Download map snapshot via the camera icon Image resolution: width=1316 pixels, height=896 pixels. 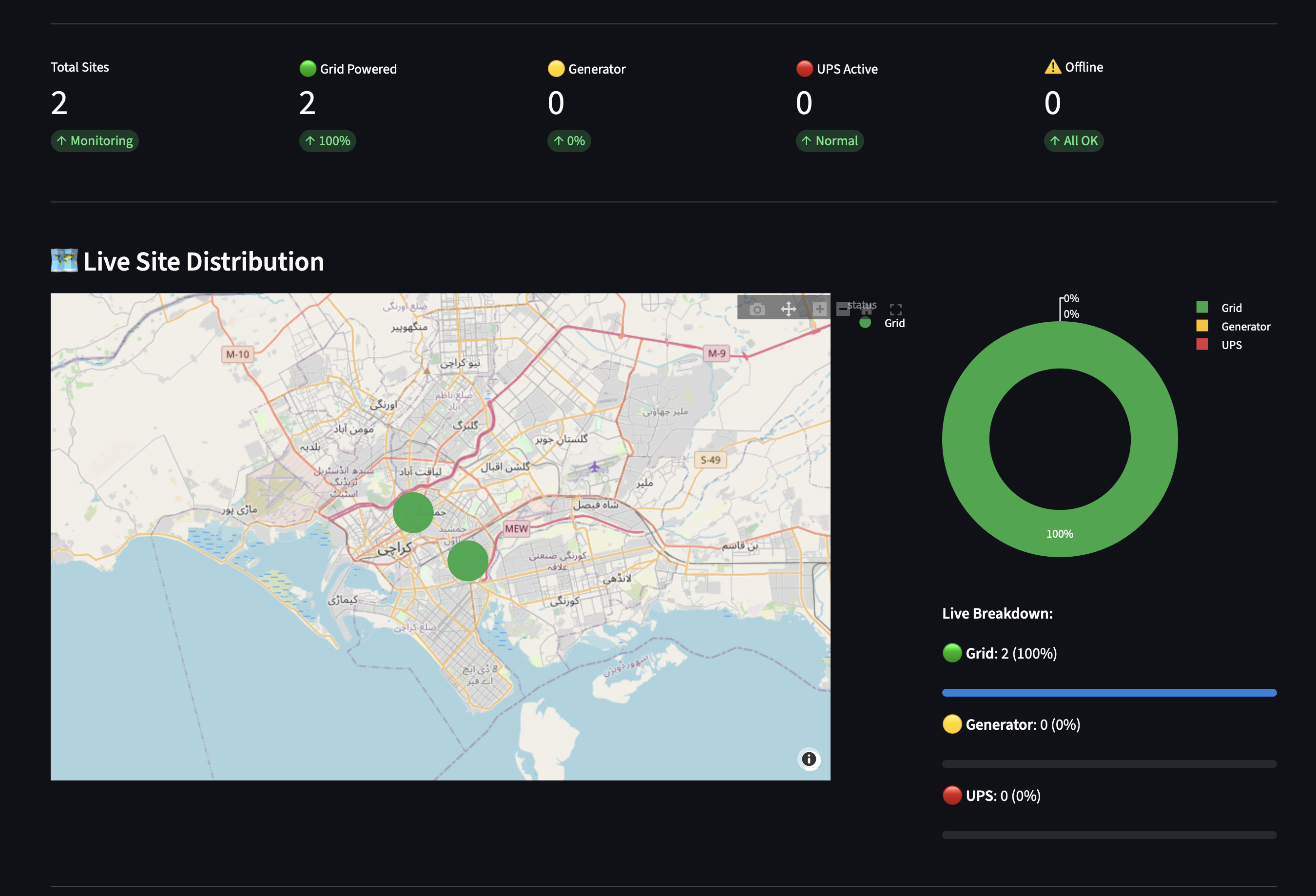pyautogui.click(x=757, y=310)
